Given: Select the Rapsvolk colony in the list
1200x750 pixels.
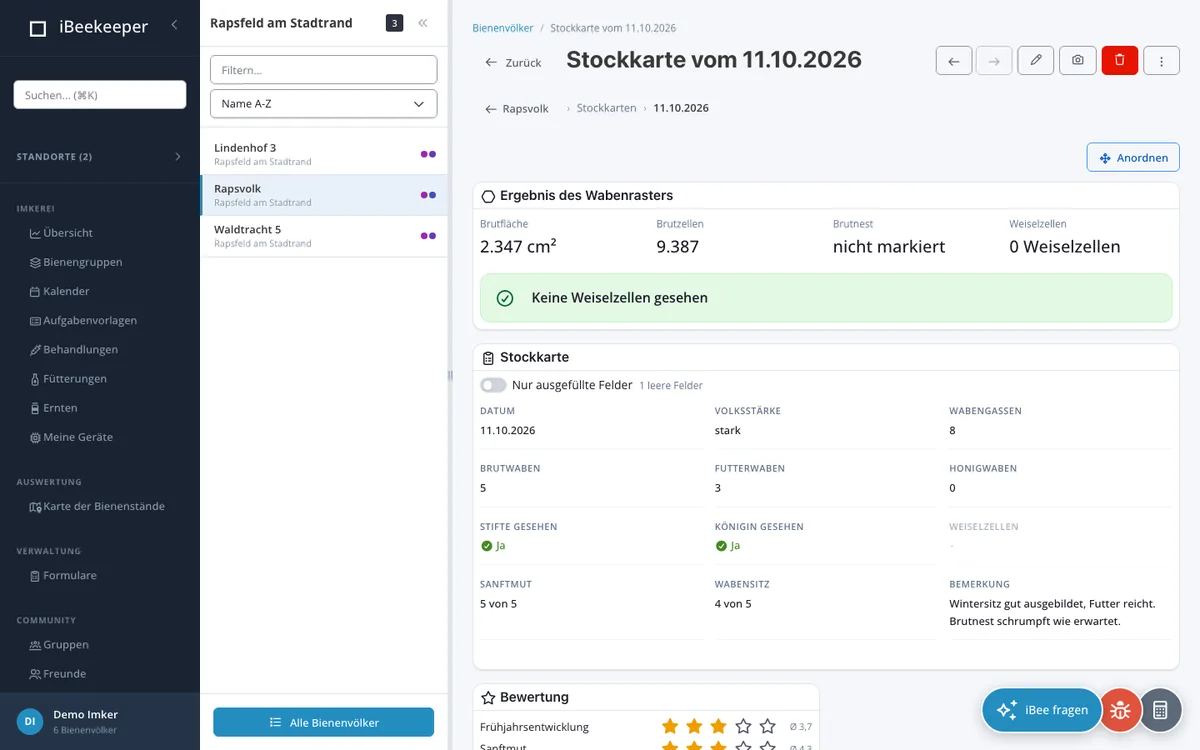Looking at the screenshot, I should tap(324, 195).
